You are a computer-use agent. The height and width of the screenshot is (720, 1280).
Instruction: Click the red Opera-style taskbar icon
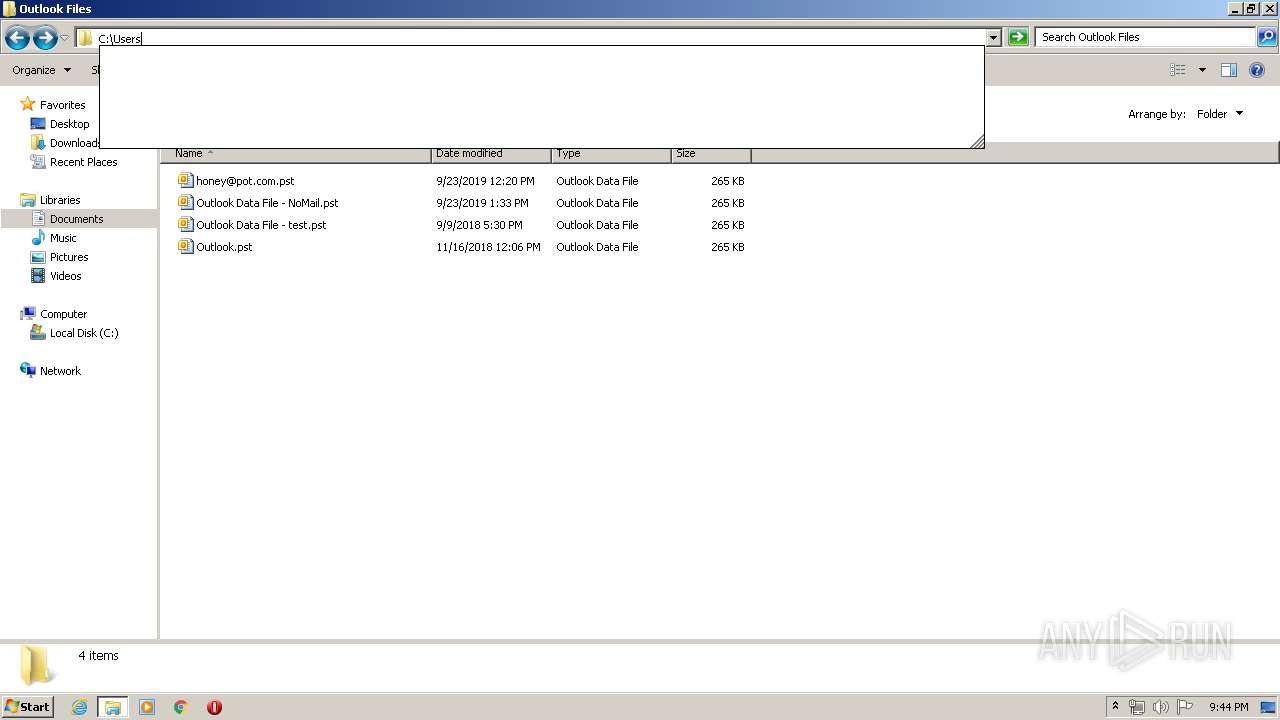pos(214,707)
